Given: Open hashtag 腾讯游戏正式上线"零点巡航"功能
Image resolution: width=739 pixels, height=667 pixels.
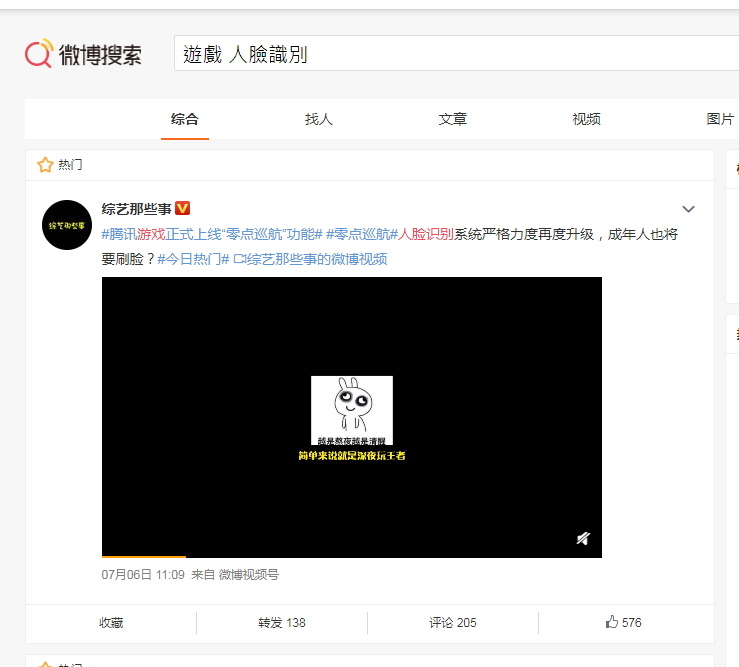Looking at the screenshot, I should [x=212, y=234].
